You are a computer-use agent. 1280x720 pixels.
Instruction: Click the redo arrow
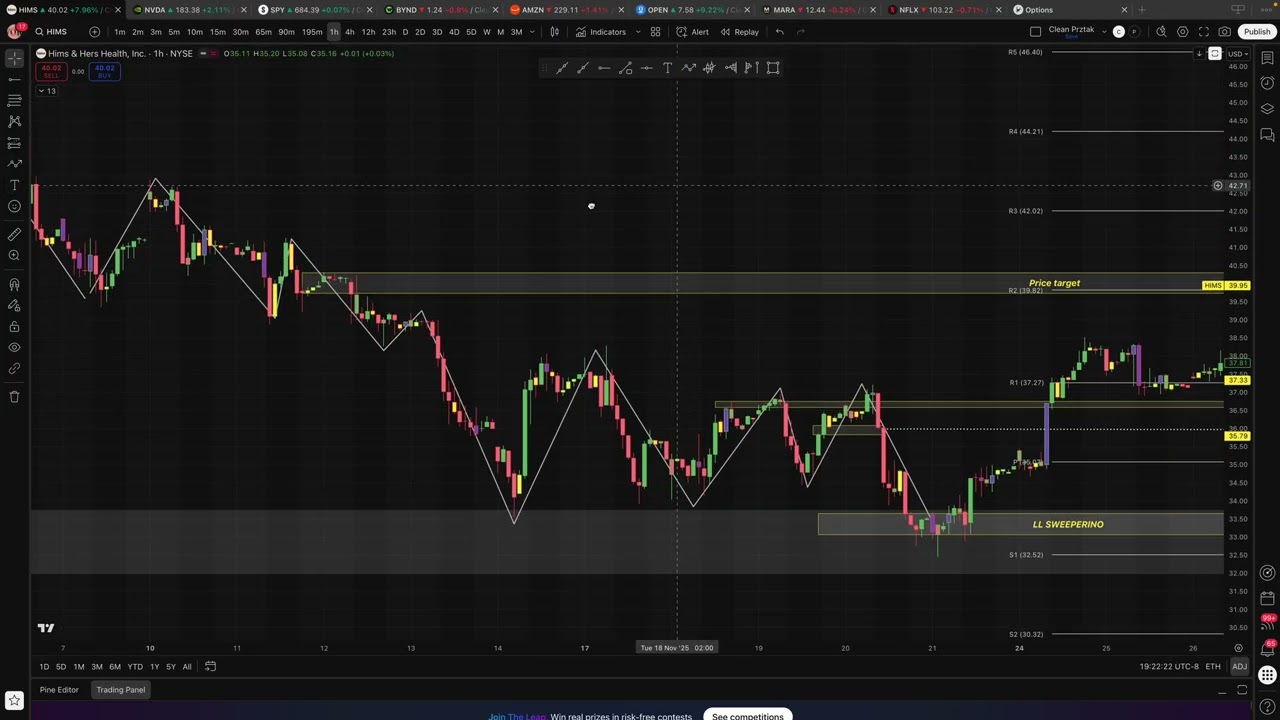coord(800,32)
